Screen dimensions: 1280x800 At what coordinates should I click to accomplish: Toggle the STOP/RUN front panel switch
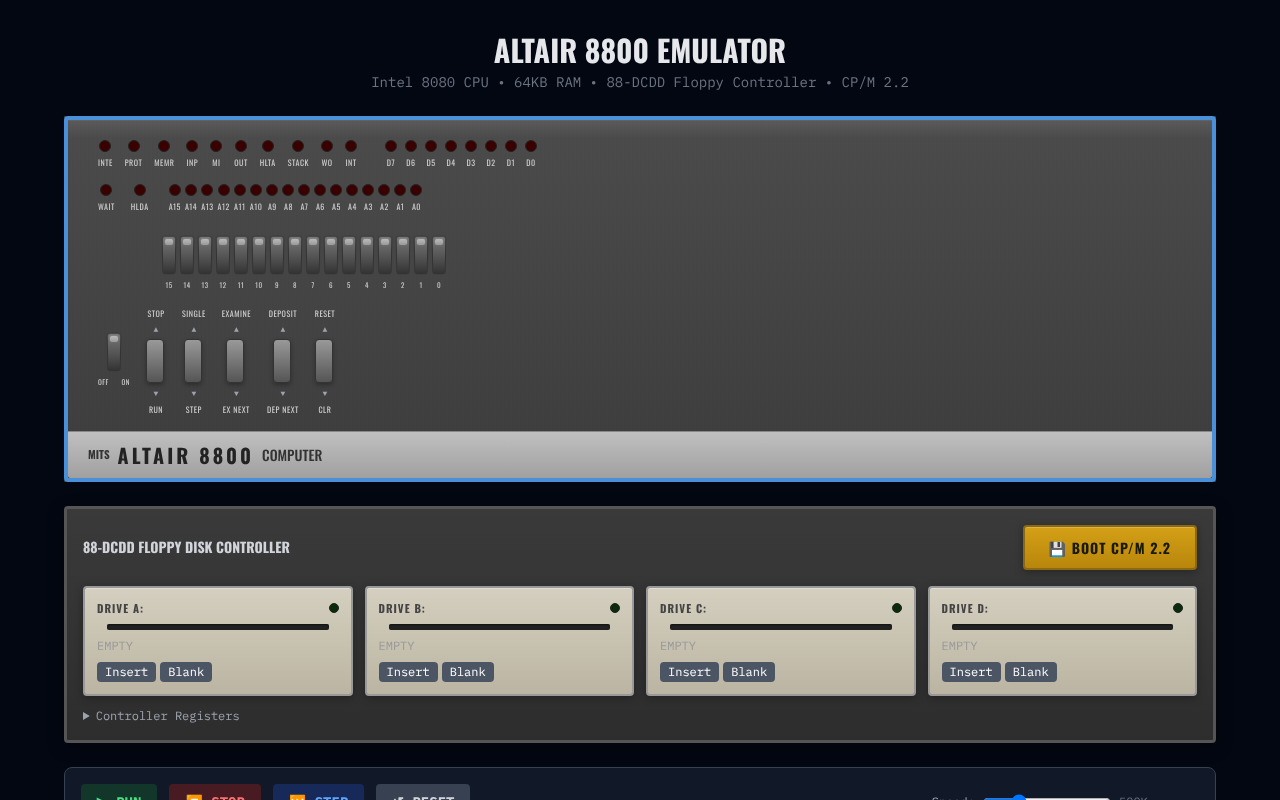tap(155, 361)
